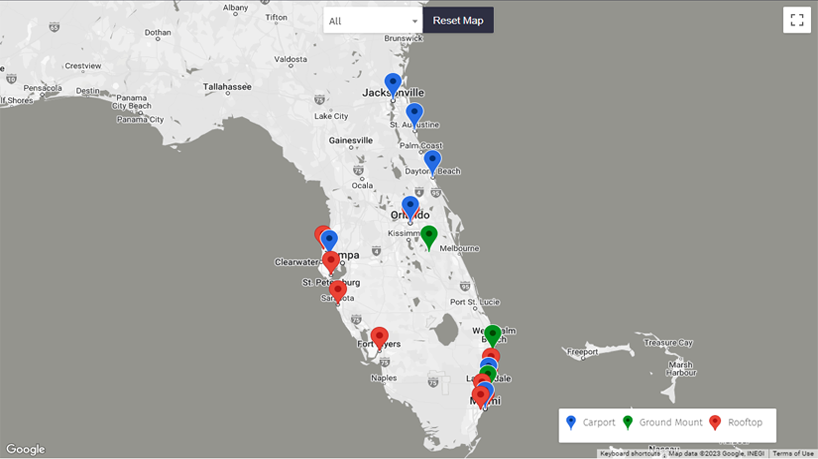Click the frontmost red pin at Miami

point(480,397)
